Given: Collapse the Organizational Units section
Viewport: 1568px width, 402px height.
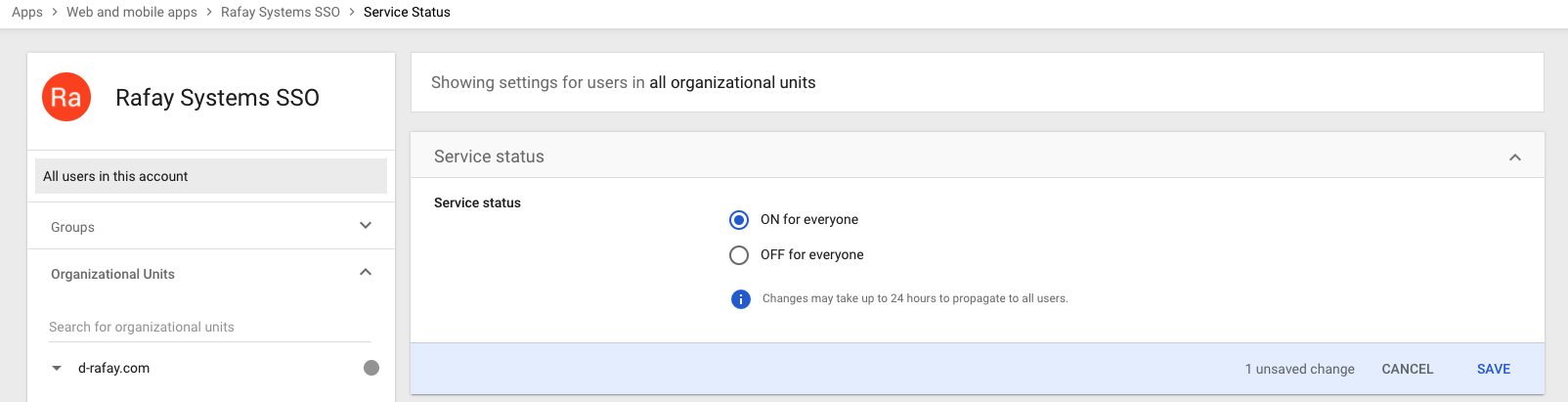Looking at the screenshot, I should [x=366, y=273].
